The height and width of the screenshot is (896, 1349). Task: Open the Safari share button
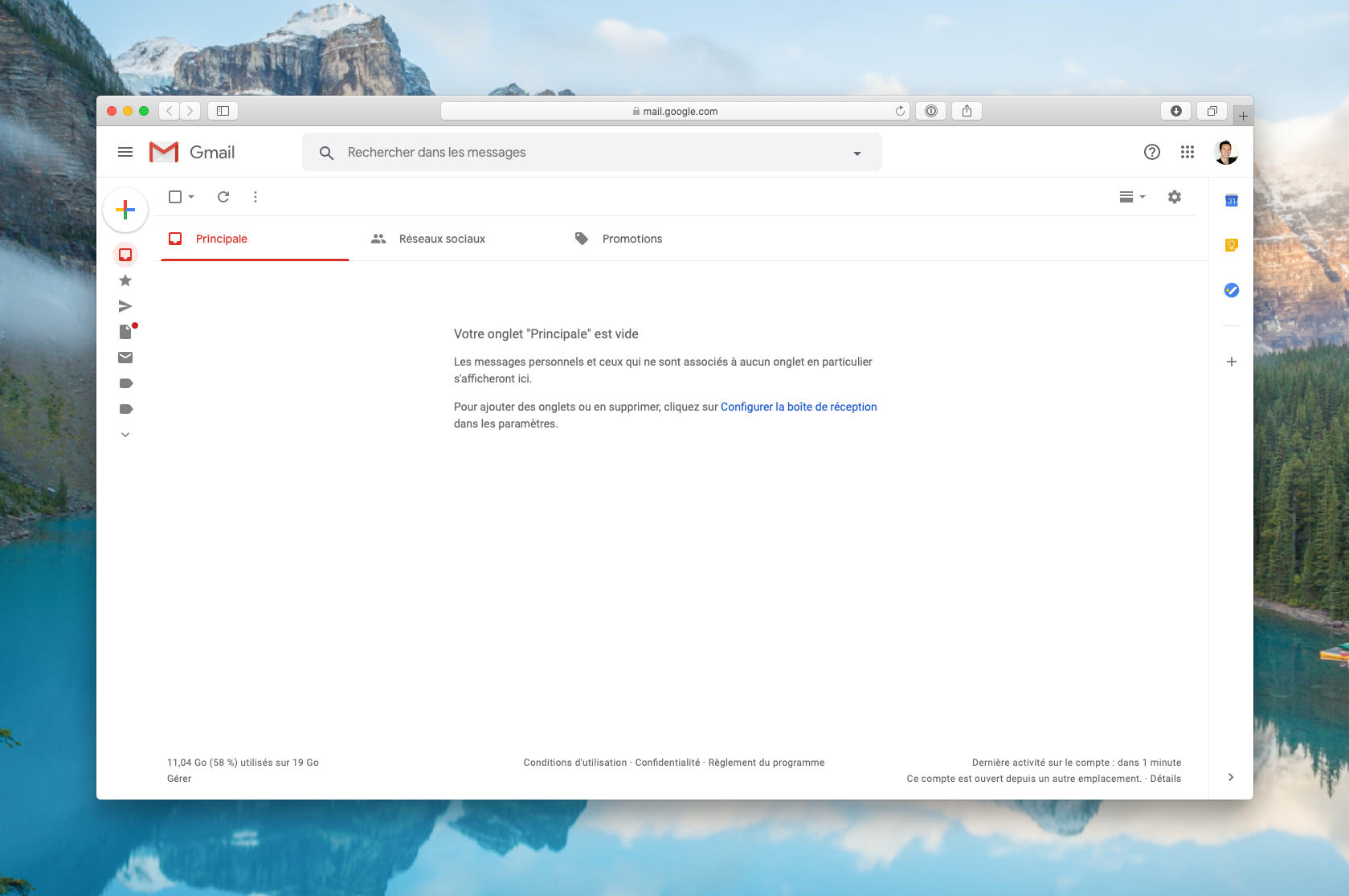[967, 111]
